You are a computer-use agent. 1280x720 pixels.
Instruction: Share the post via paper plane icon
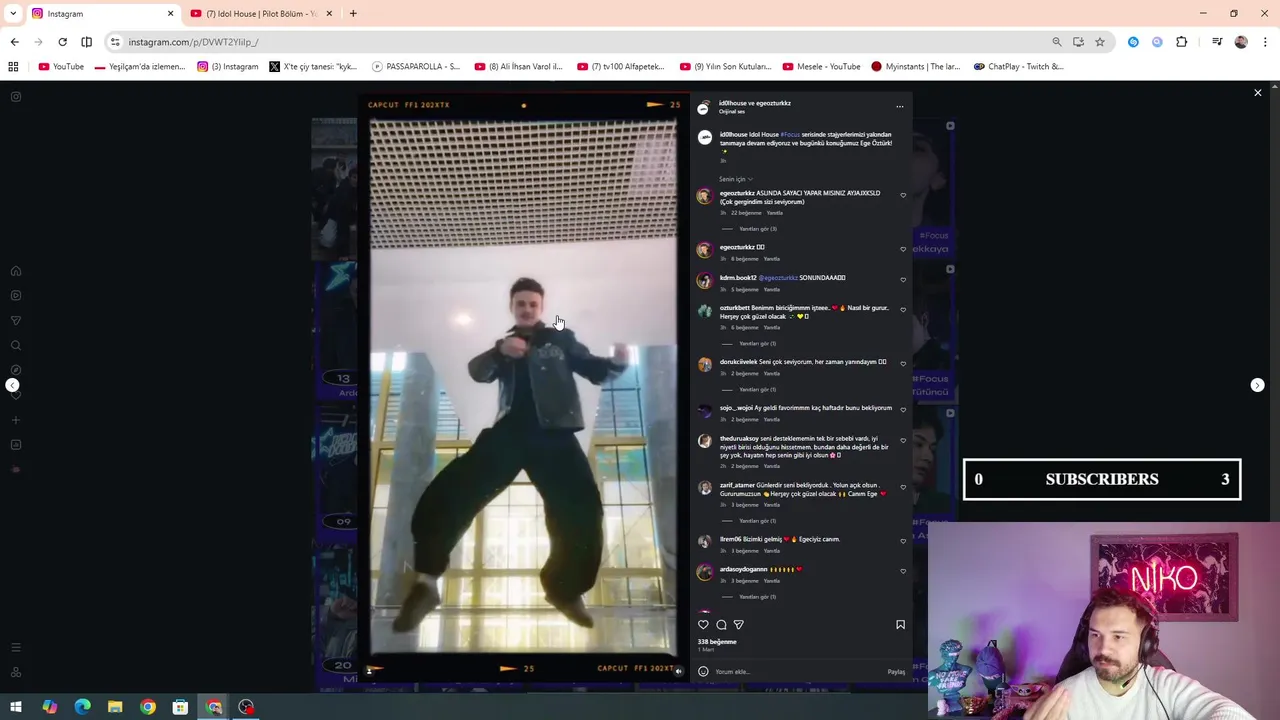739,625
